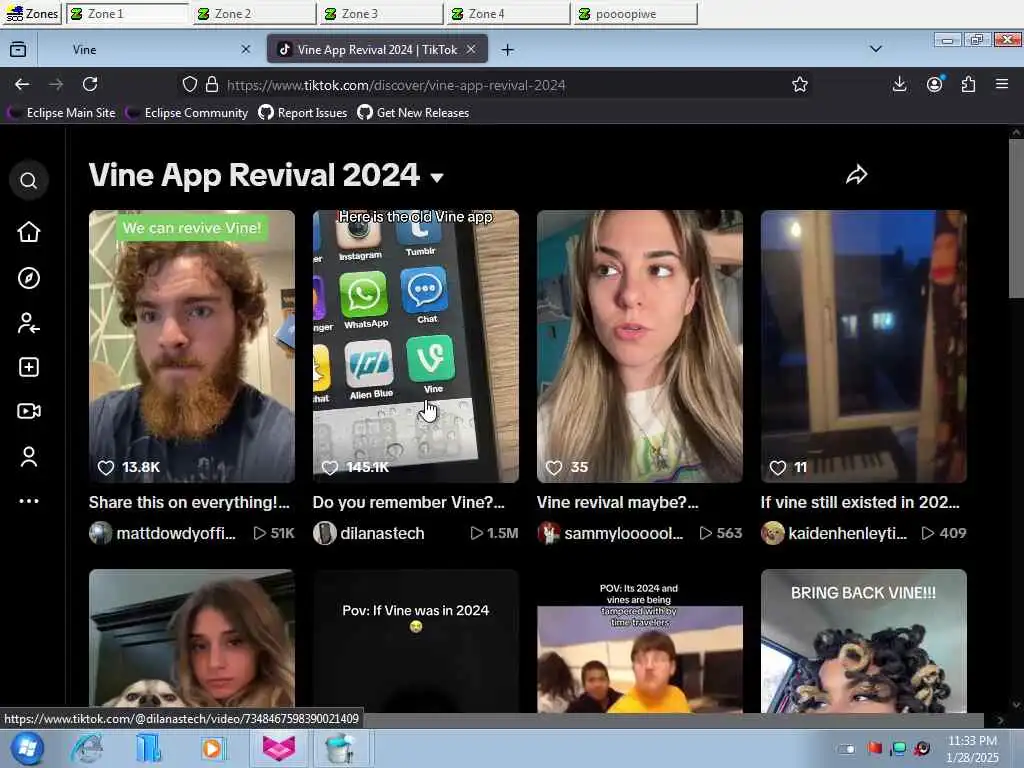Open Report Issues bookmark
The image size is (1024, 768).
tap(303, 113)
